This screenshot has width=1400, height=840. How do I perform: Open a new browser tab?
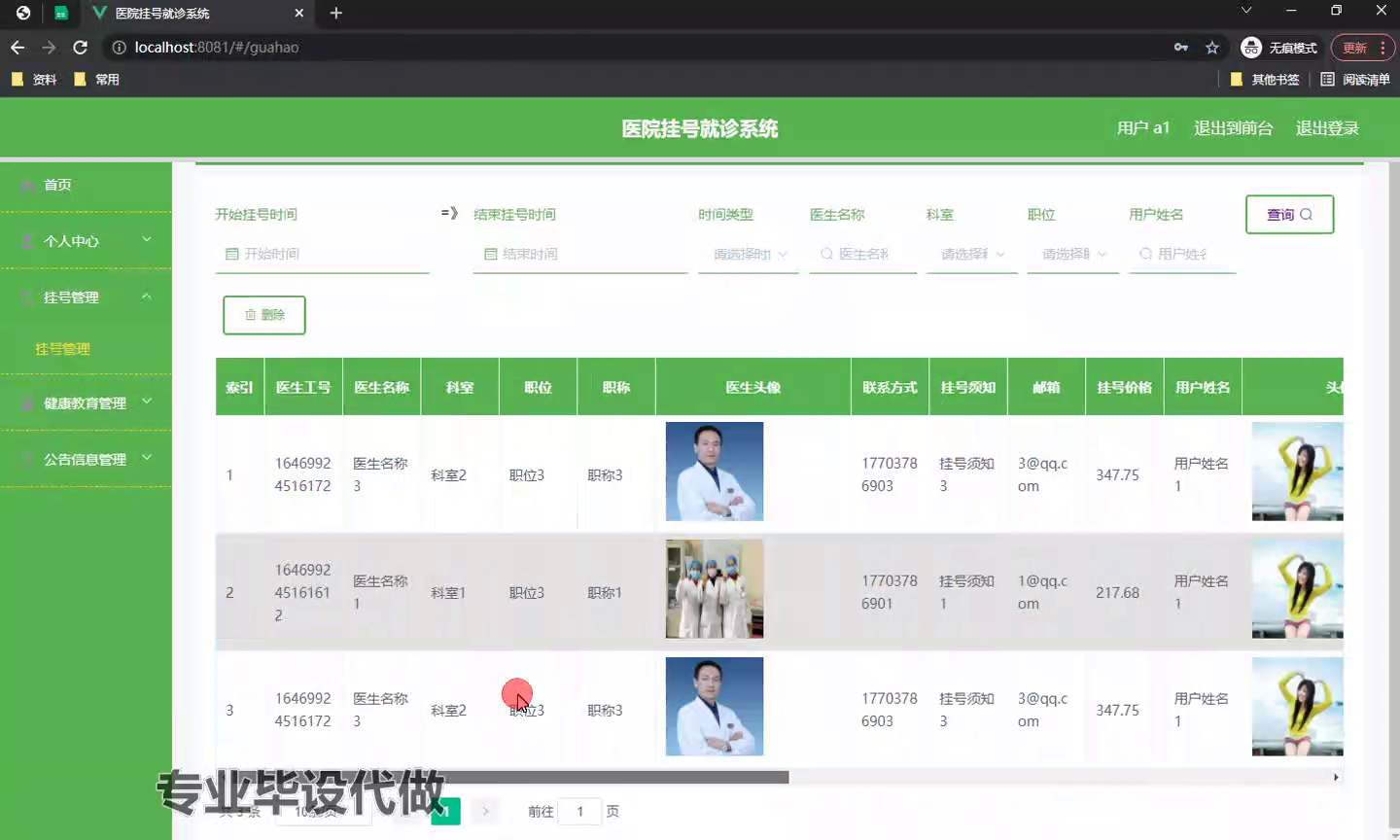coord(336,13)
